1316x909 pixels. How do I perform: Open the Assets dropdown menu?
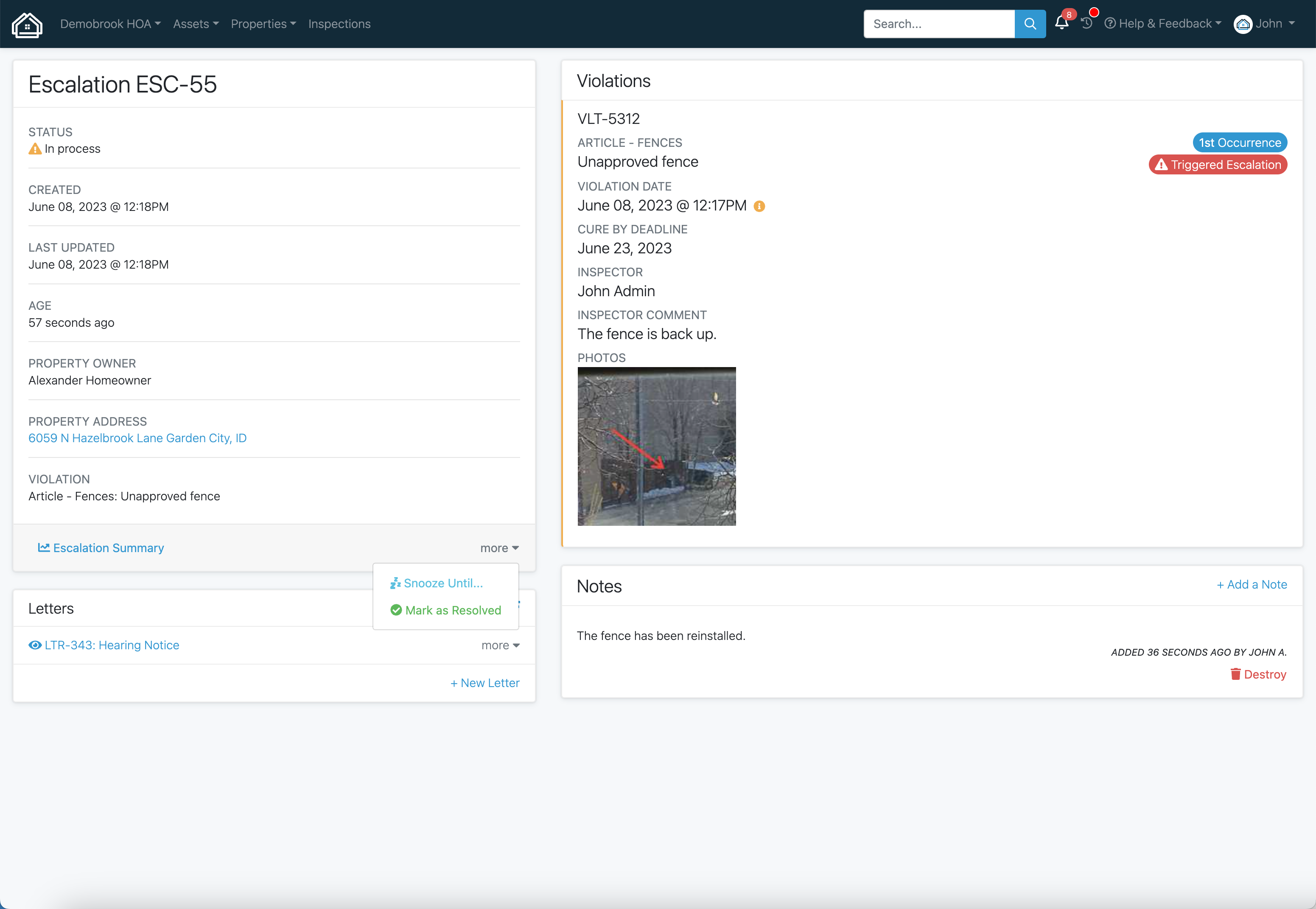pos(196,24)
